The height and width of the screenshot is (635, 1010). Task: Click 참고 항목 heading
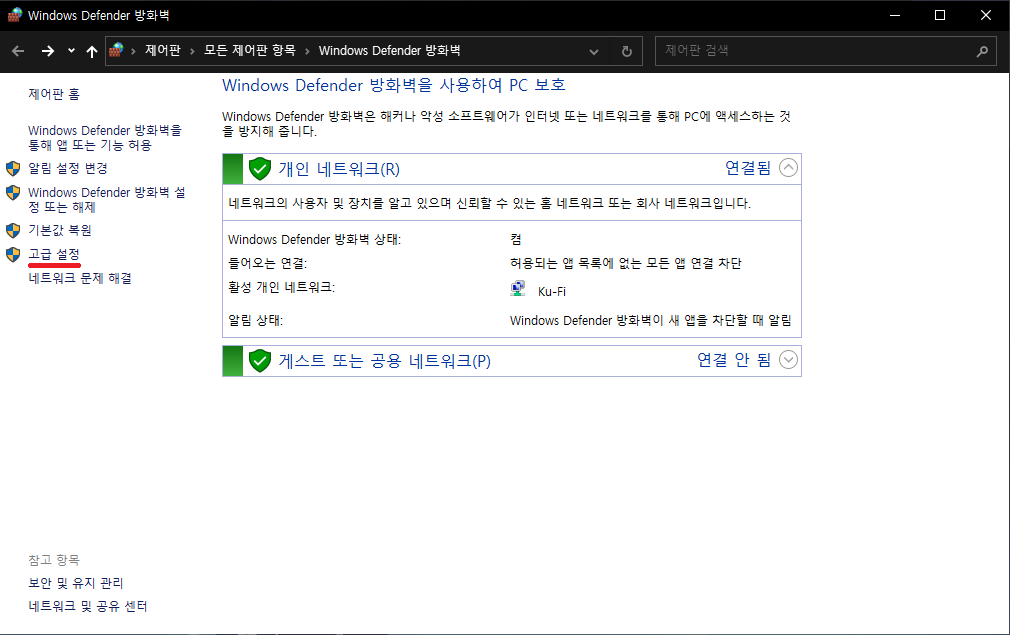[54, 560]
